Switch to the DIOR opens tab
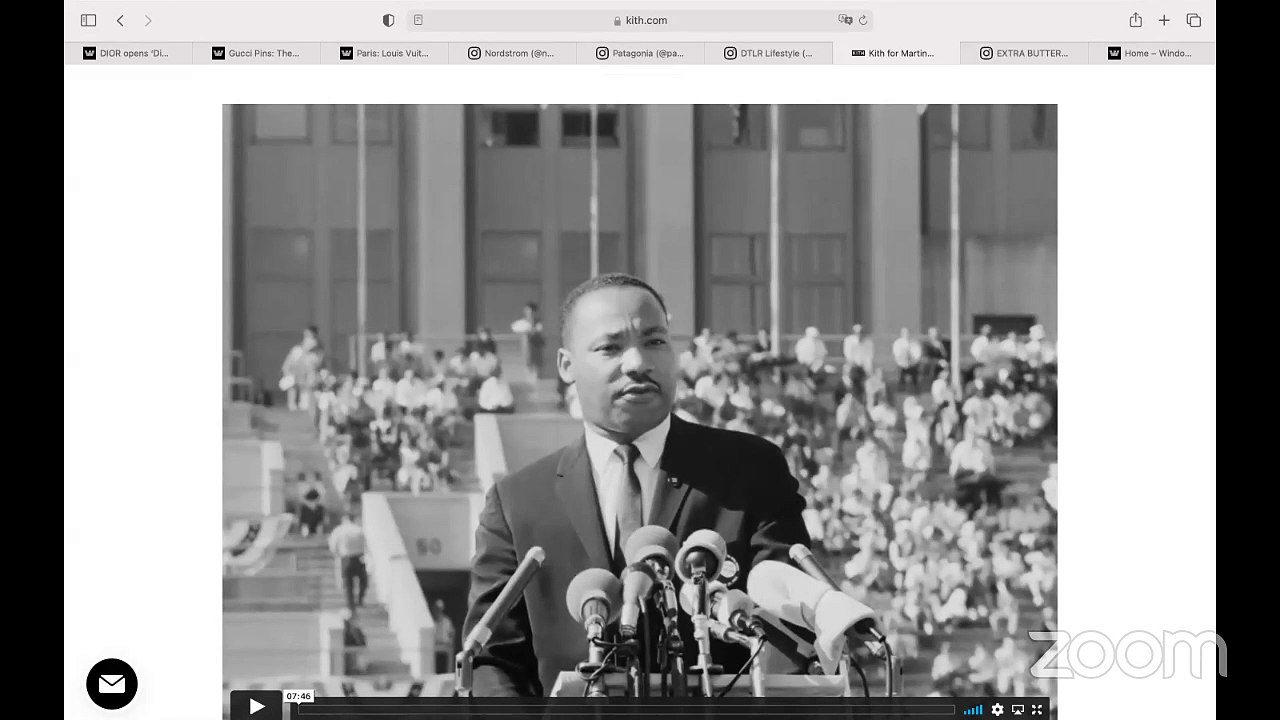This screenshot has width=1280, height=720. tap(128, 53)
